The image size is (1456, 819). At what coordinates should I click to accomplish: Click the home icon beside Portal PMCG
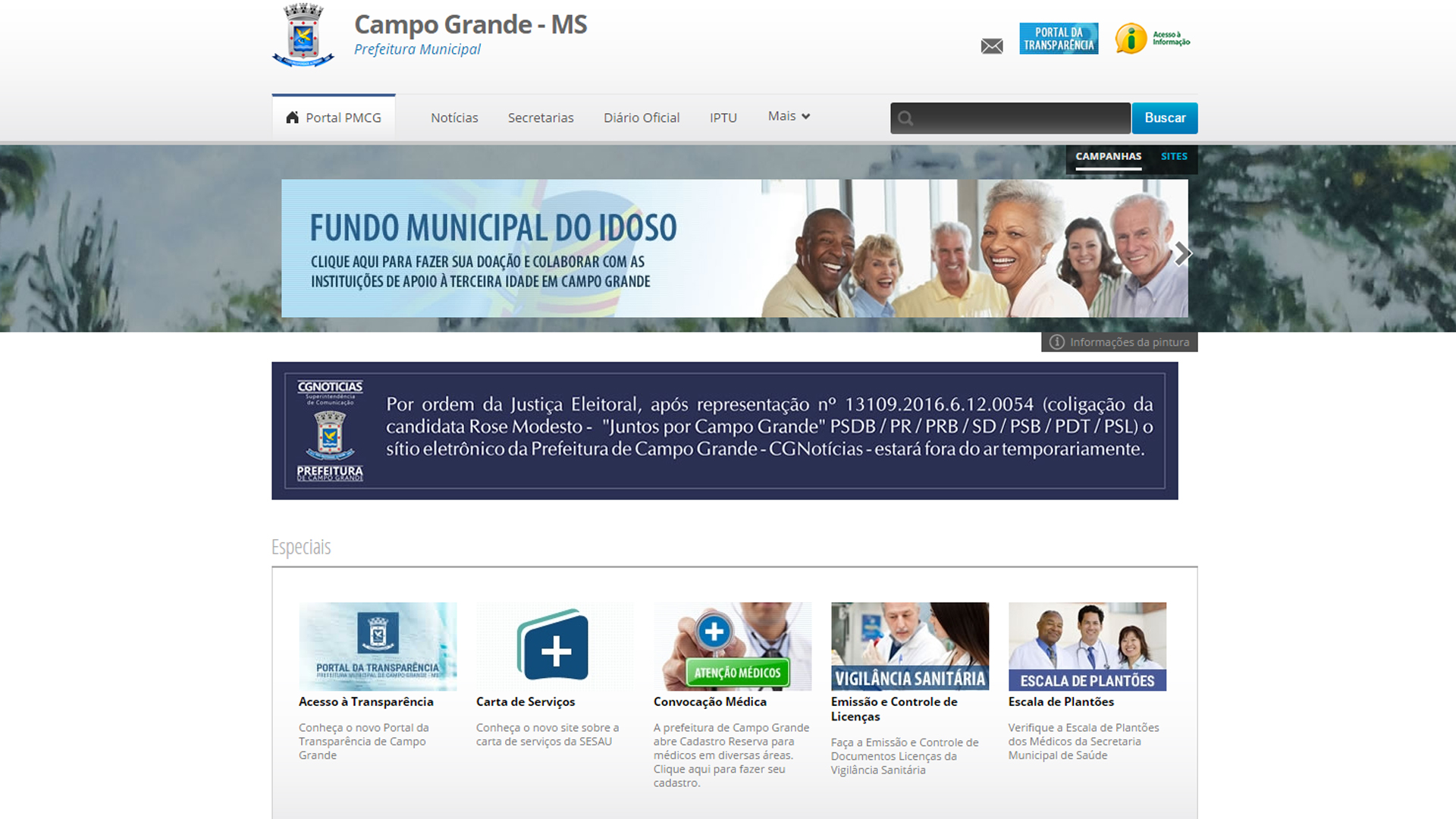click(x=292, y=118)
